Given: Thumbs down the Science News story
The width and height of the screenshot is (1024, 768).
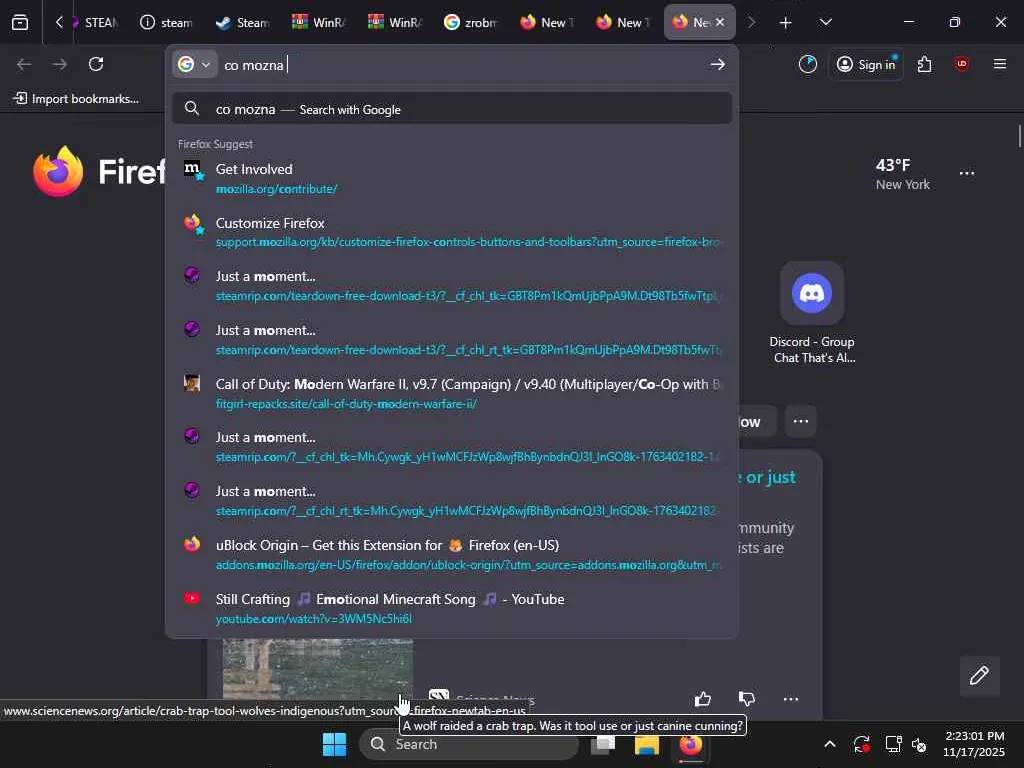Looking at the screenshot, I should (746, 699).
